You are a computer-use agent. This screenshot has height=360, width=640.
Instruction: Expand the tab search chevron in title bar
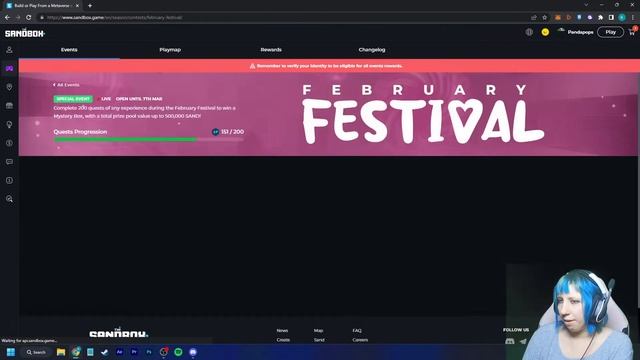[x=587, y=5]
